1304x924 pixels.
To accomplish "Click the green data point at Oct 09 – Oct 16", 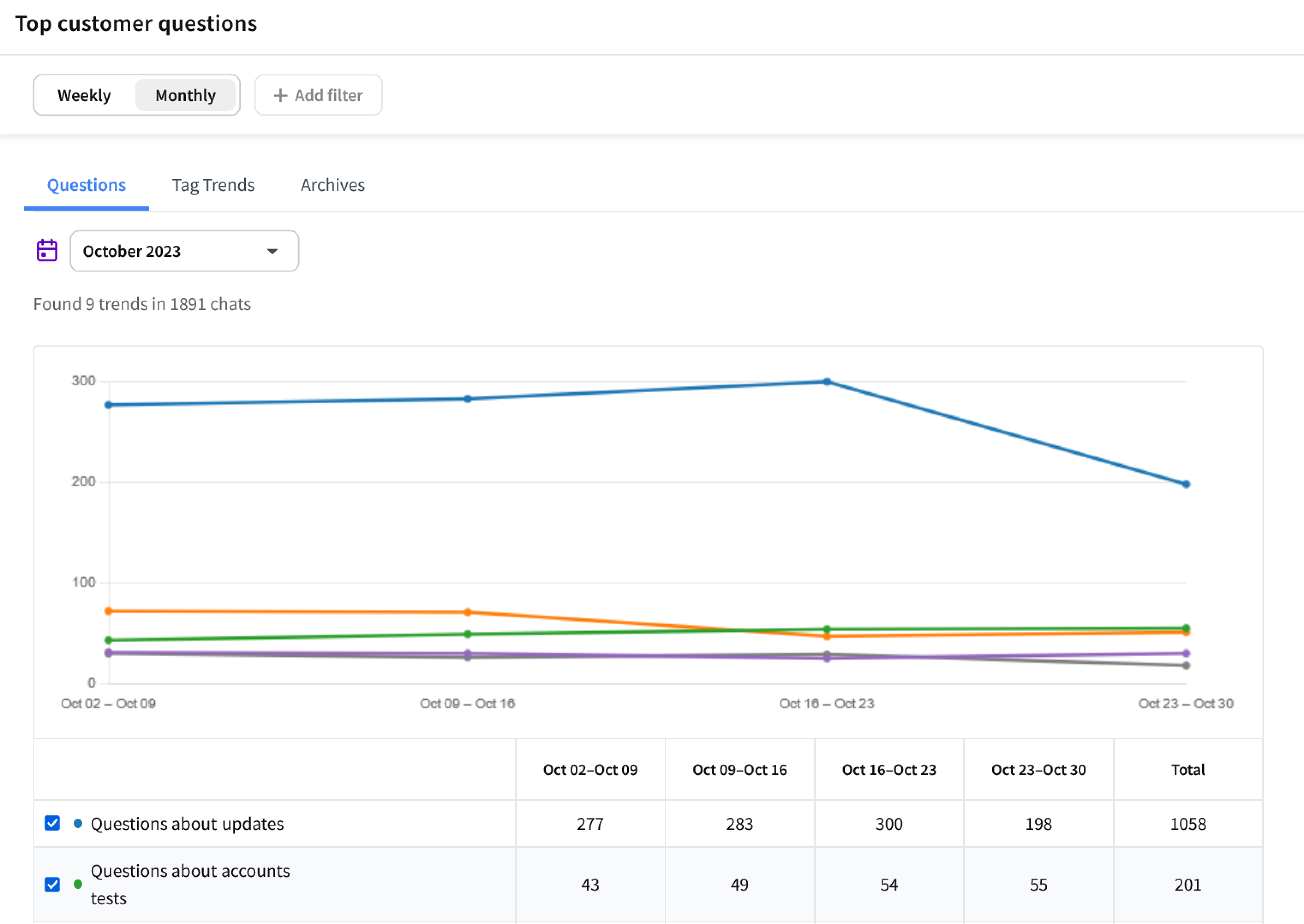I will (x=468, y=635).
